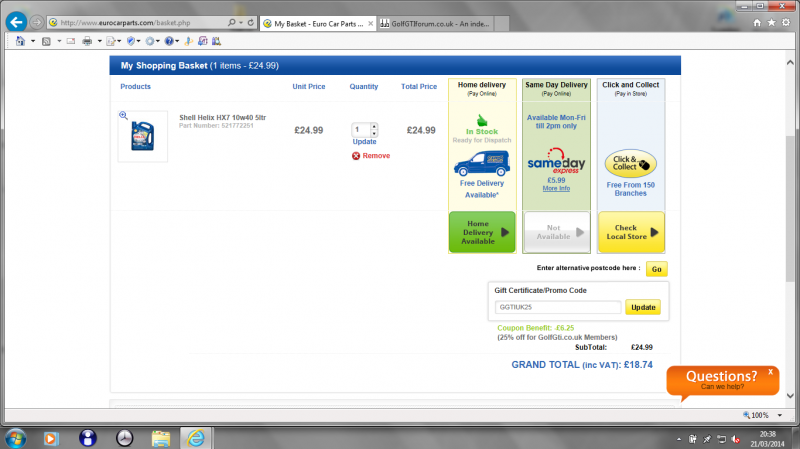The height and width of the screenshot is (449, 800).
Task: Click the red Remove cross icon
Action: point(356,156)
